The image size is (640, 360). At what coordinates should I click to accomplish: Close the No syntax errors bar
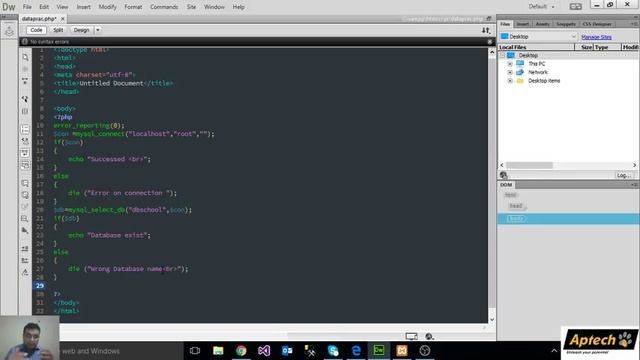[490, 42]
